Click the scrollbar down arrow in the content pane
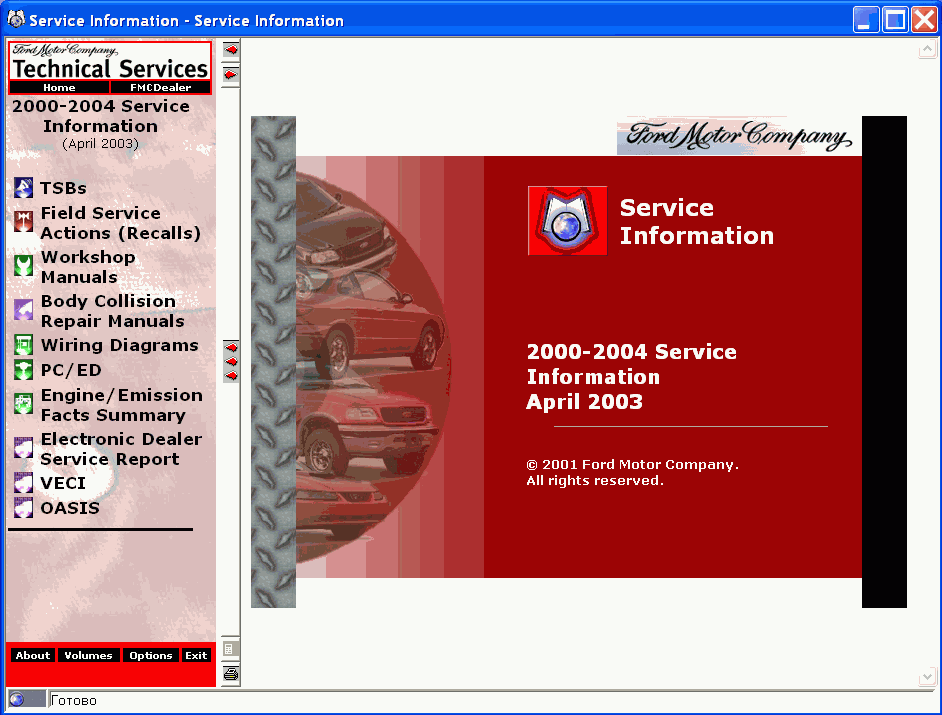The width and height of the screenshot is (942, 715). point(927,677)
